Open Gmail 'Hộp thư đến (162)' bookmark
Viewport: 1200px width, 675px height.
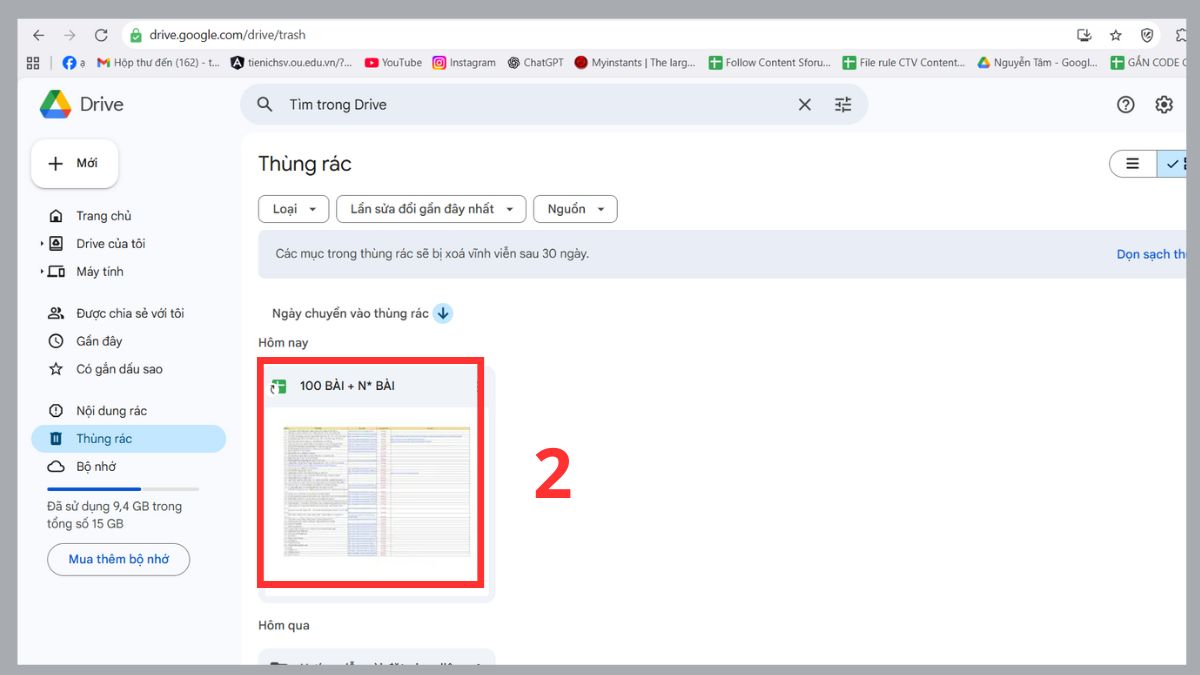[158, 62]
